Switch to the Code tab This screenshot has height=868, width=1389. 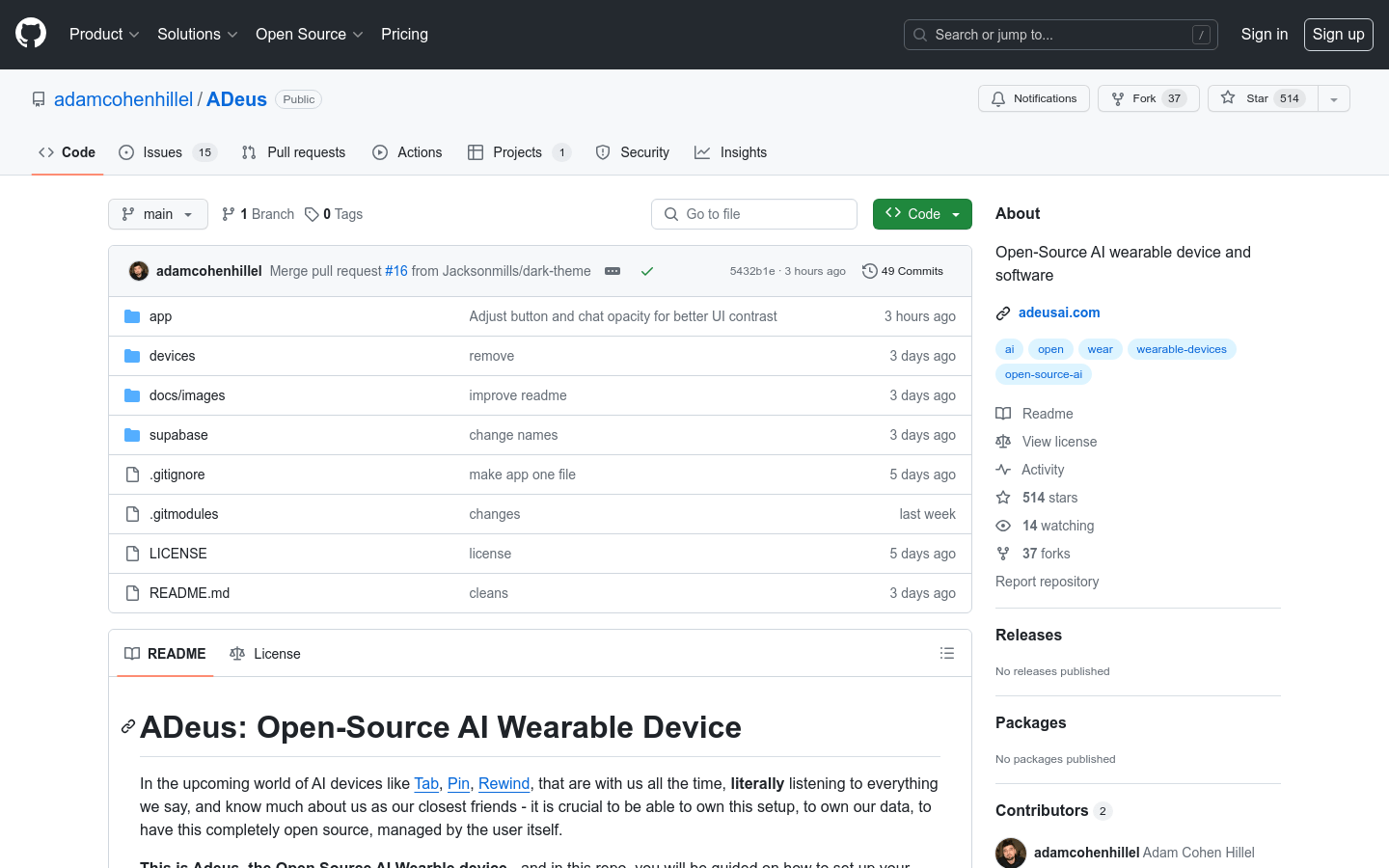pos(68,152)
